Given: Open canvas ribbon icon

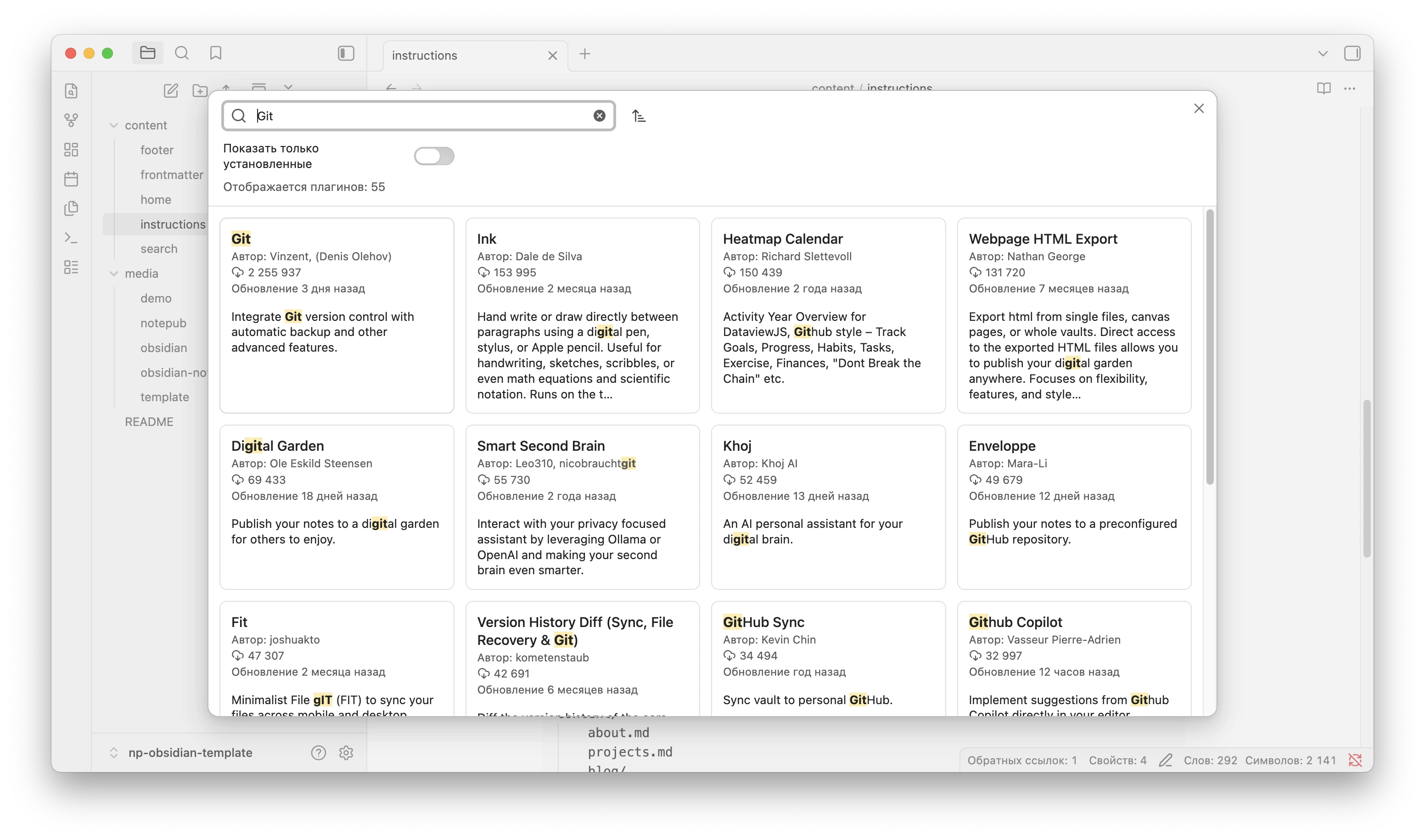Looking at the screenshot, I should click(71, 150).
